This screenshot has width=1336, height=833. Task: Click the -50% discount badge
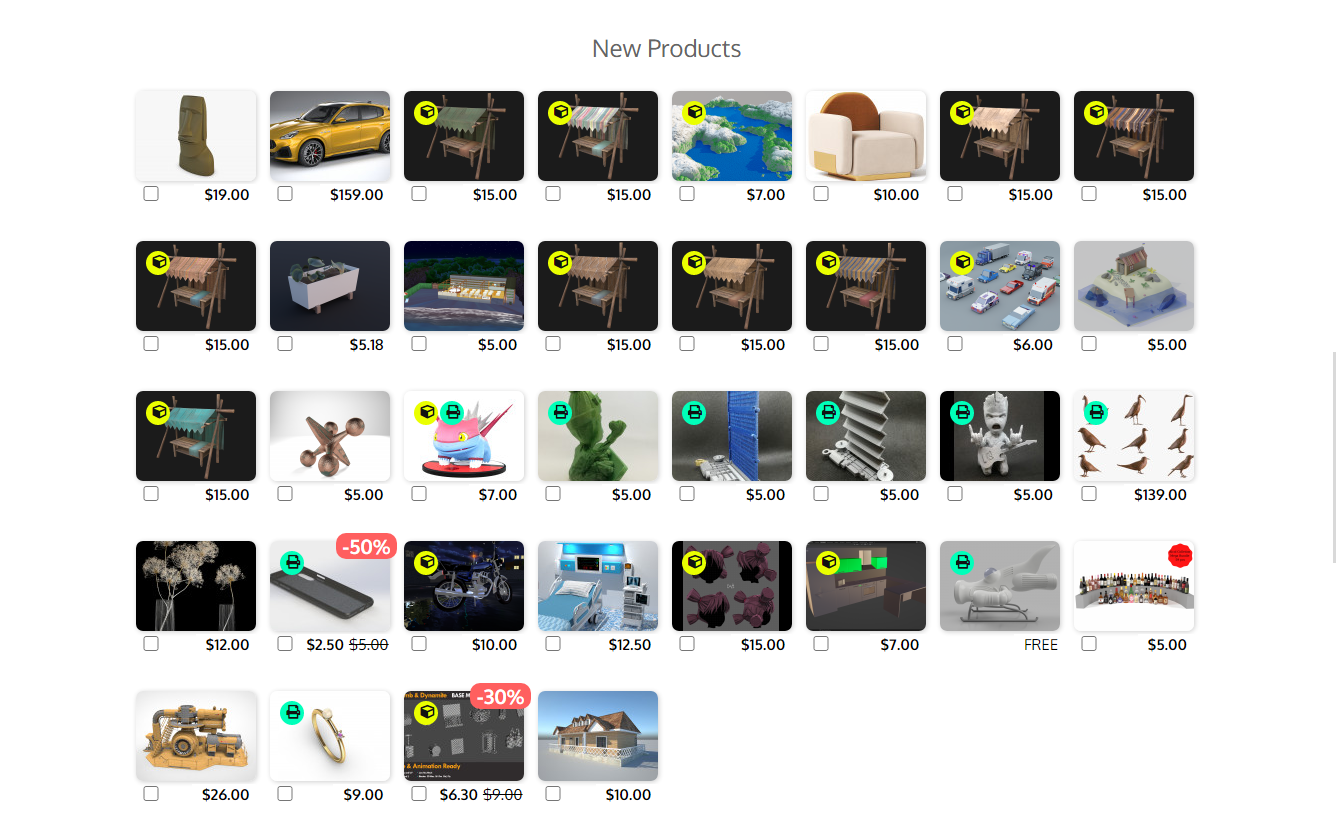(367, 547)
